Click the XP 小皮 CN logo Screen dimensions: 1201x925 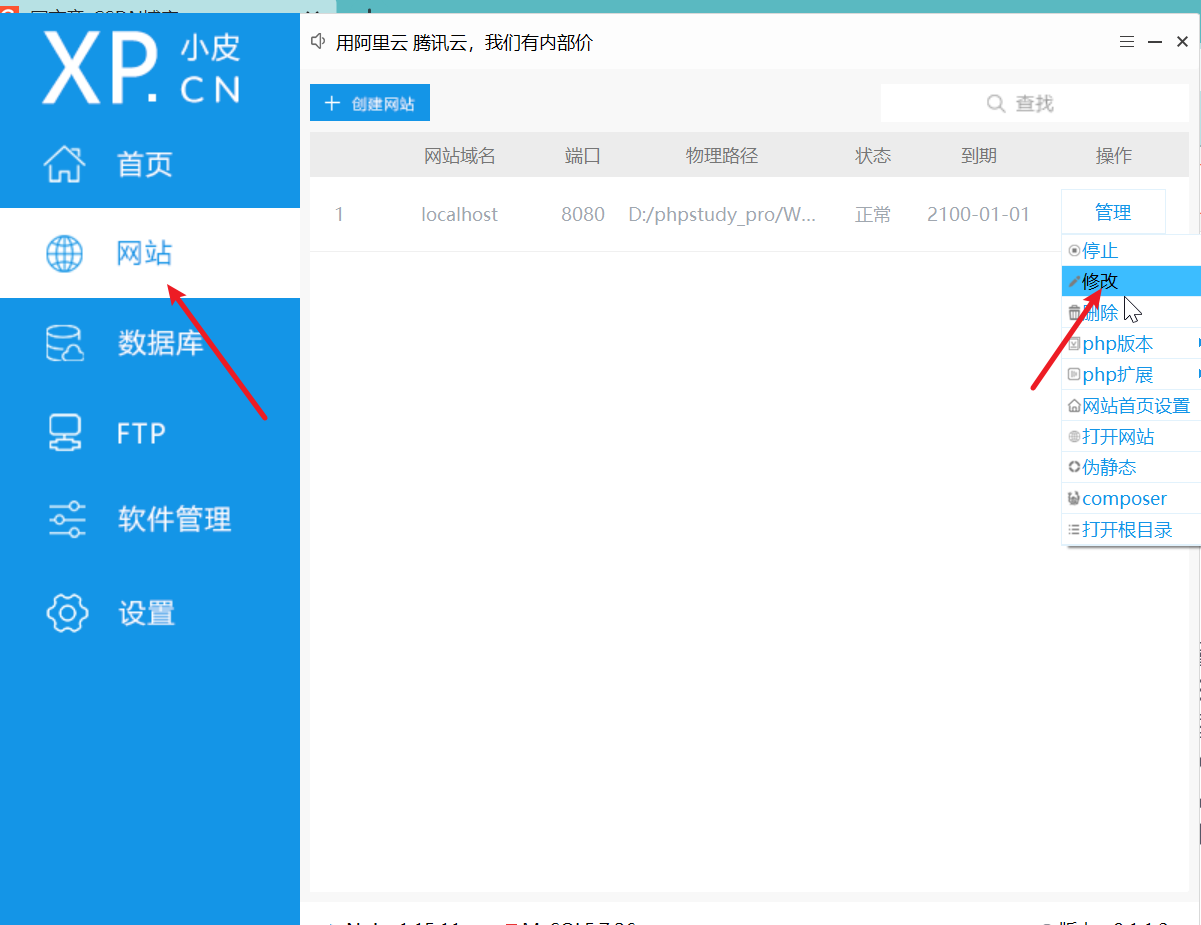pos(141,67)
